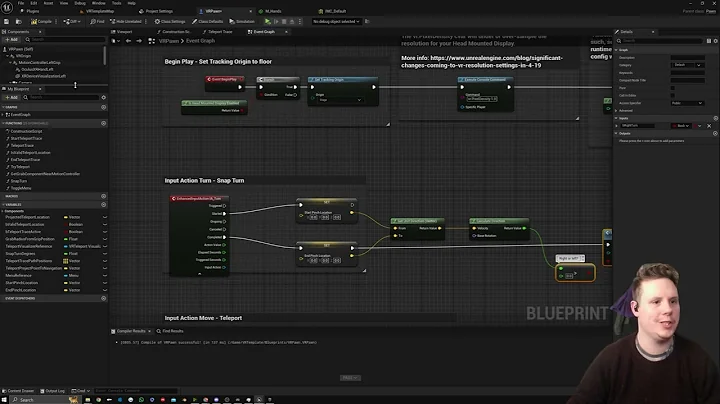The width and height of the screenshot is (720, 404).
Task: Toggle the Pure checkbox in Details
Action: click(673, 88)
